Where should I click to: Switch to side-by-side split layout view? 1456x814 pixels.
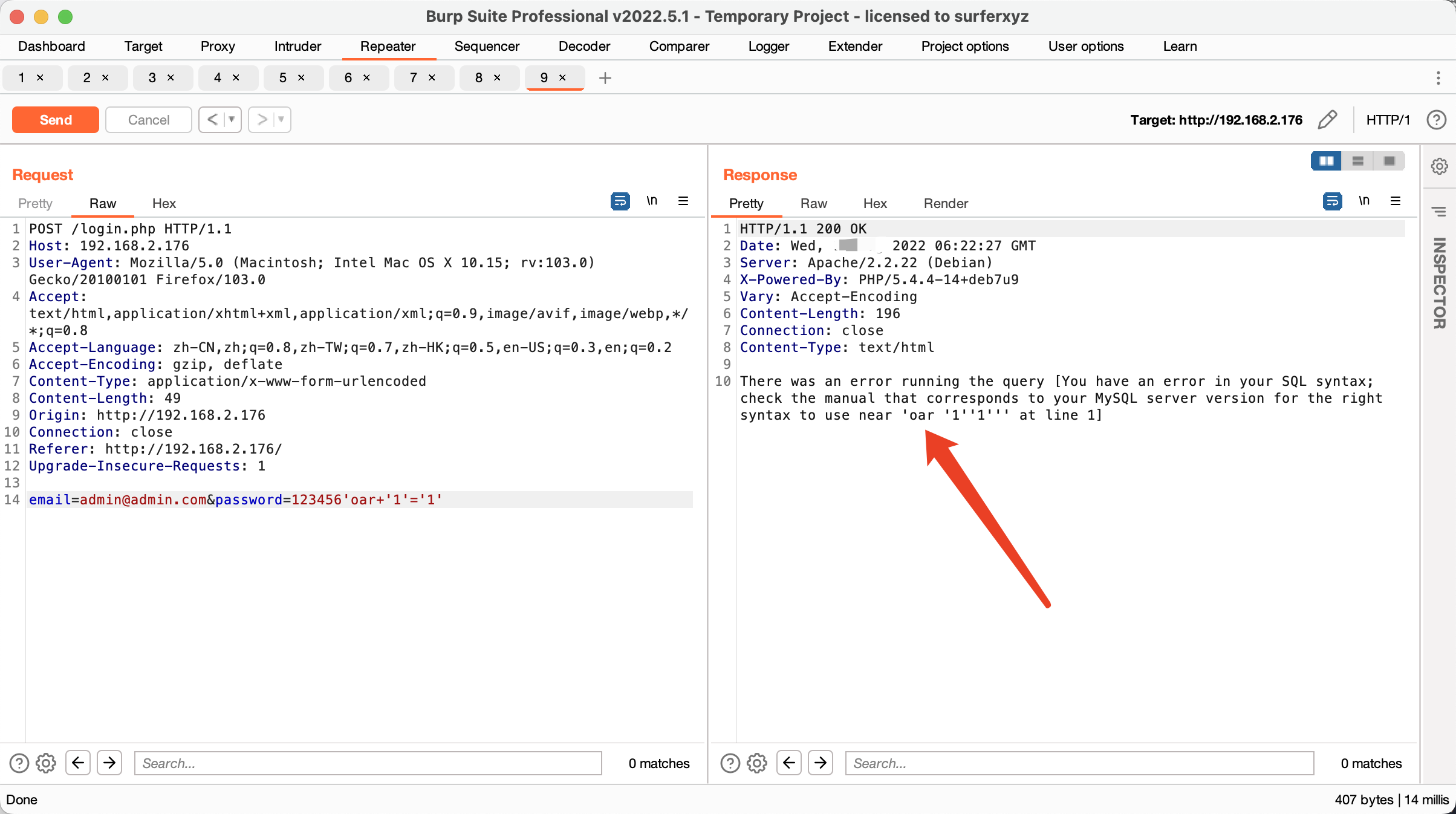point(1326,161)
